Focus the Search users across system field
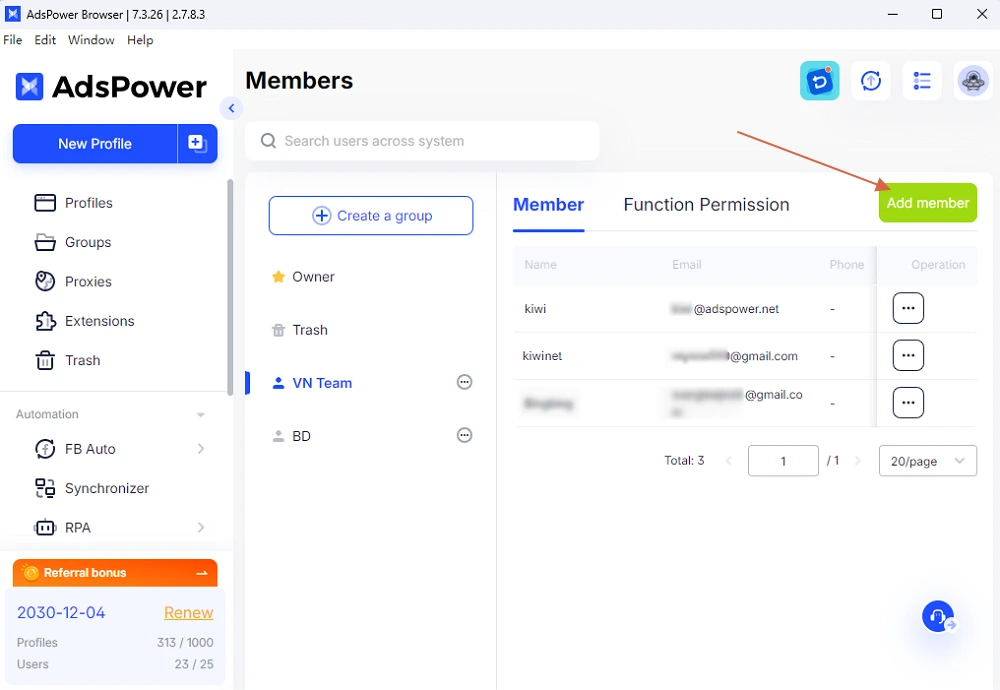1000x690 pixels. [x=422, y=141]
